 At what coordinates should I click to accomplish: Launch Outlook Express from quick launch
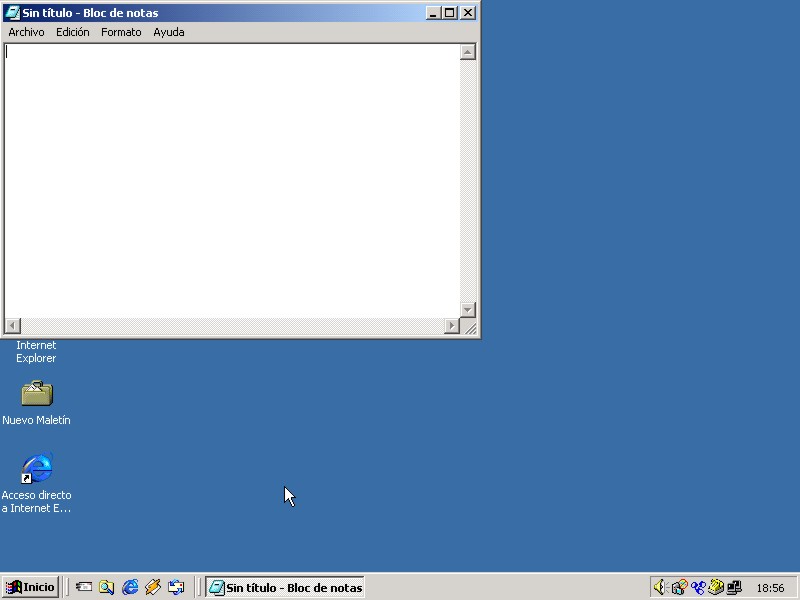tap(176, 587)
